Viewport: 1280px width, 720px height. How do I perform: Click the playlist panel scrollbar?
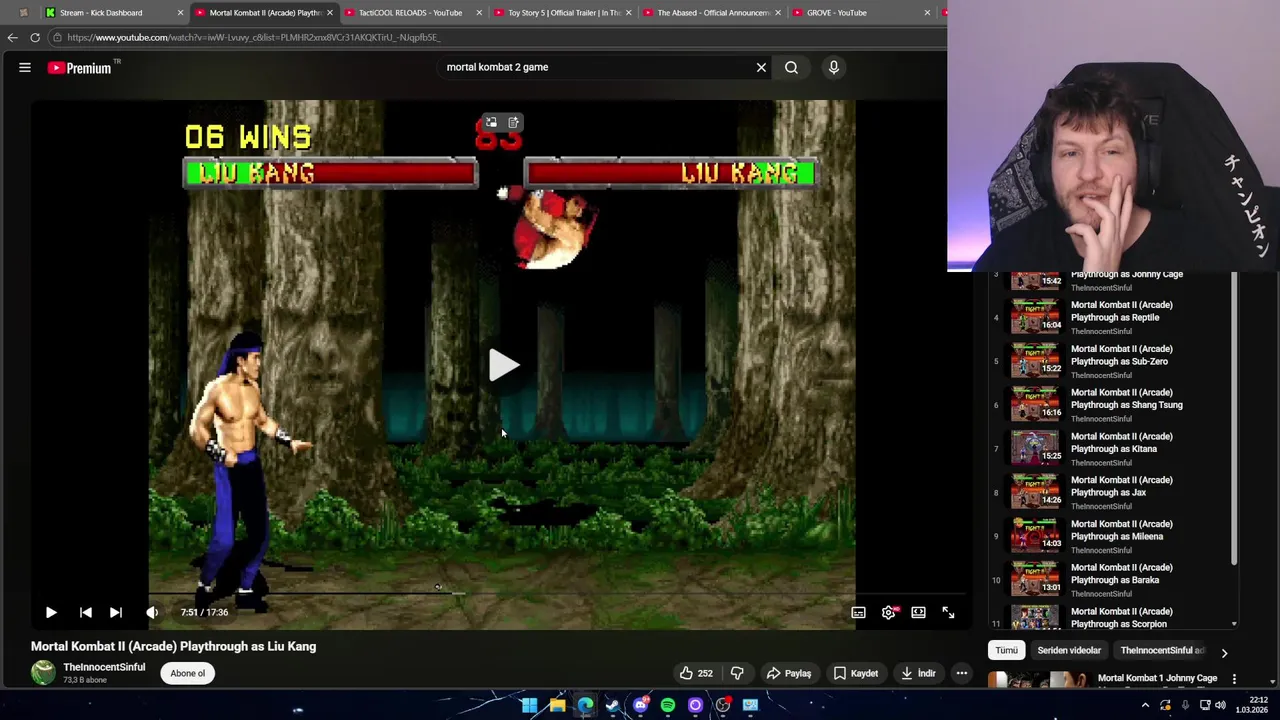[1234, 418]
